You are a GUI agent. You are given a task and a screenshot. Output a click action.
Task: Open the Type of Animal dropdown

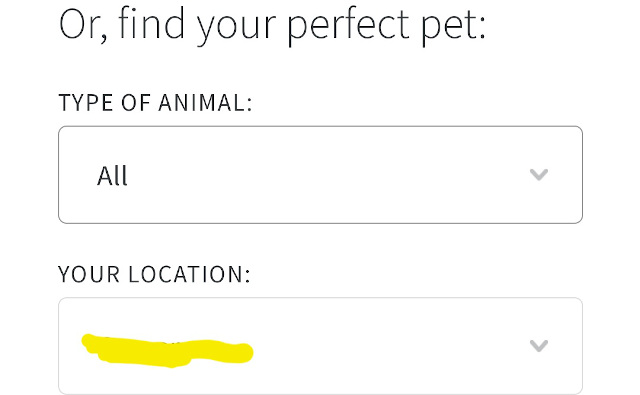320,175
